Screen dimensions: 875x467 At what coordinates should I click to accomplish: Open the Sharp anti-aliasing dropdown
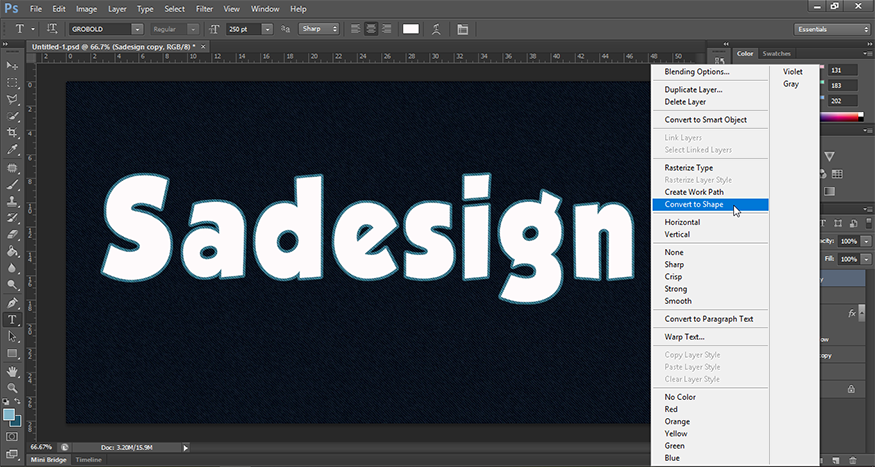[319, 29]
